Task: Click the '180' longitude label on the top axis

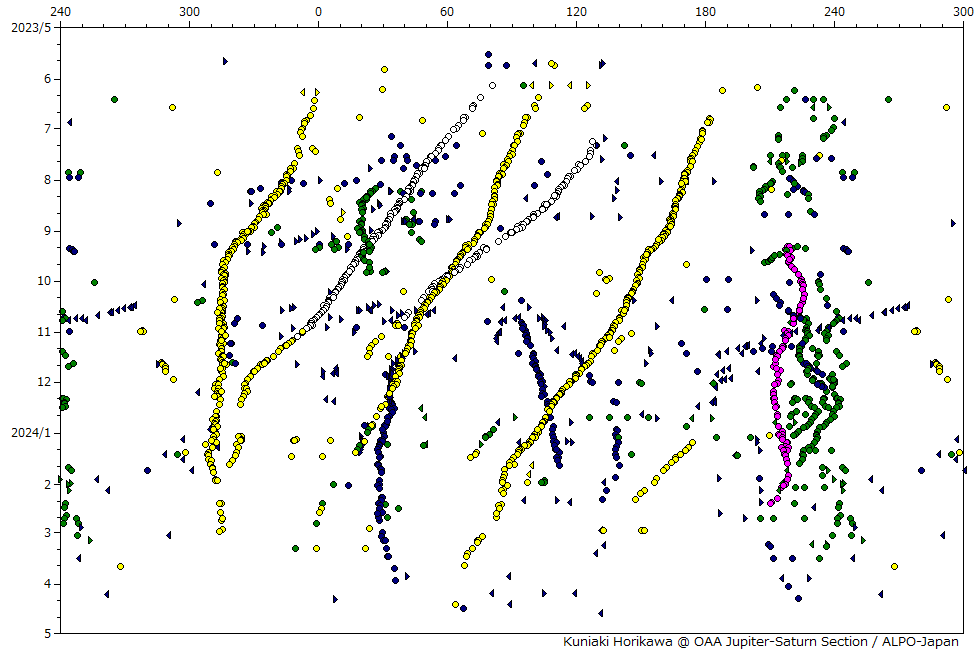Action: tap(706, 11)
